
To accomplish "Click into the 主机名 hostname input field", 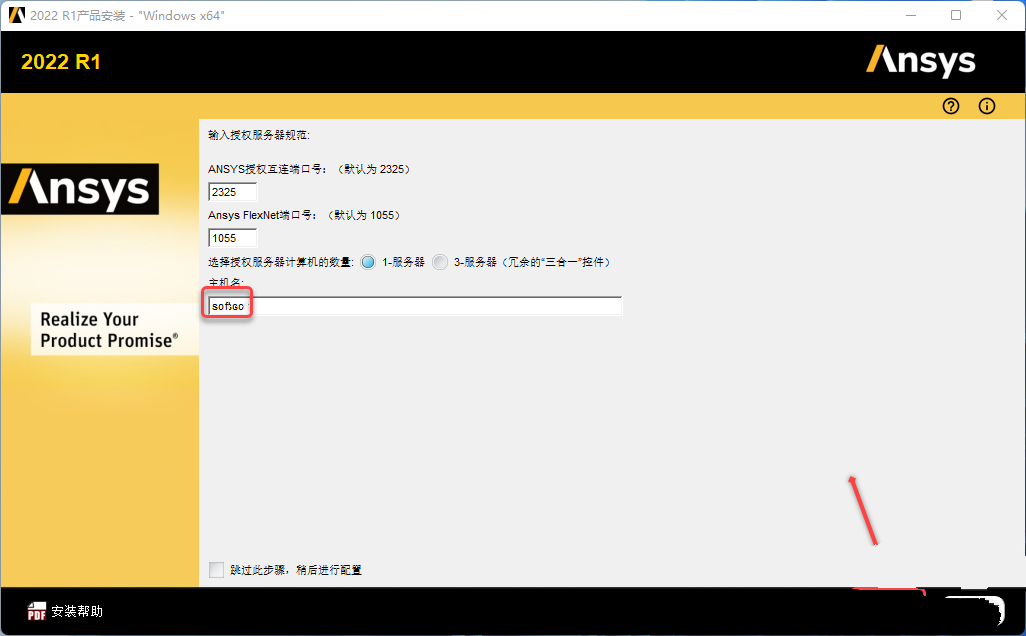I will (x=415, y=306).
